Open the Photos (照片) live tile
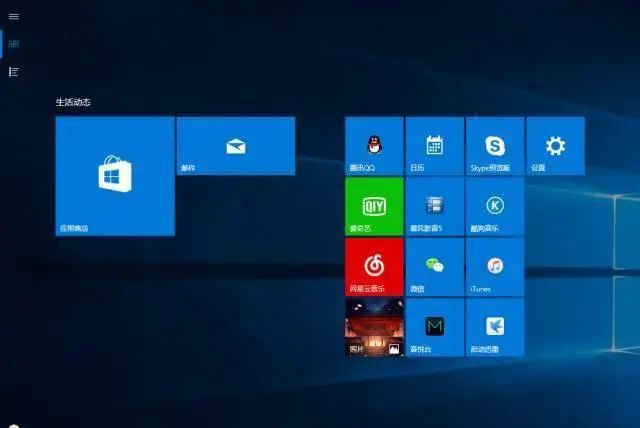This screenshot has width=640, height=428. pos(374,327)
